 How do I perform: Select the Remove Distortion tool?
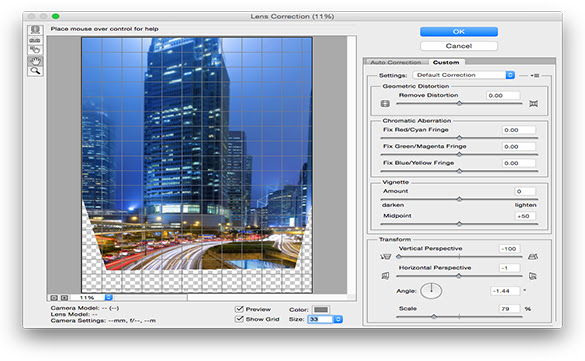pos(35,29)
